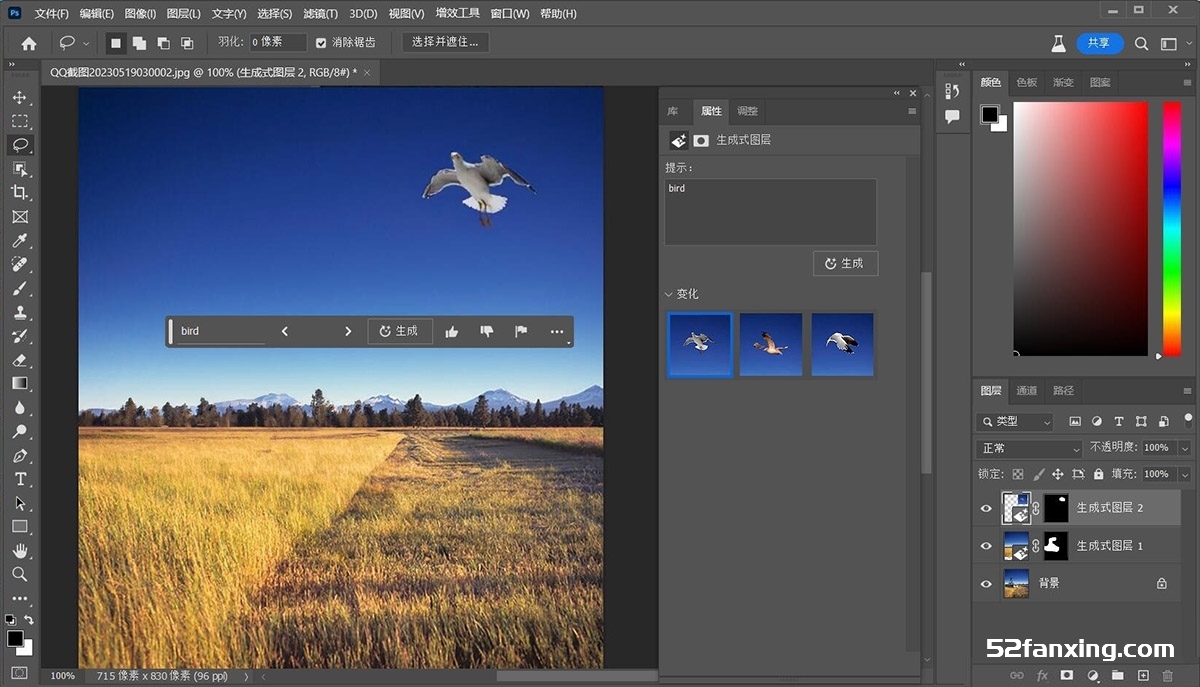Screen dimensions: 1200x687
Task: Click the 生成 button on contextual taskbar
Action: click(400, 331)
